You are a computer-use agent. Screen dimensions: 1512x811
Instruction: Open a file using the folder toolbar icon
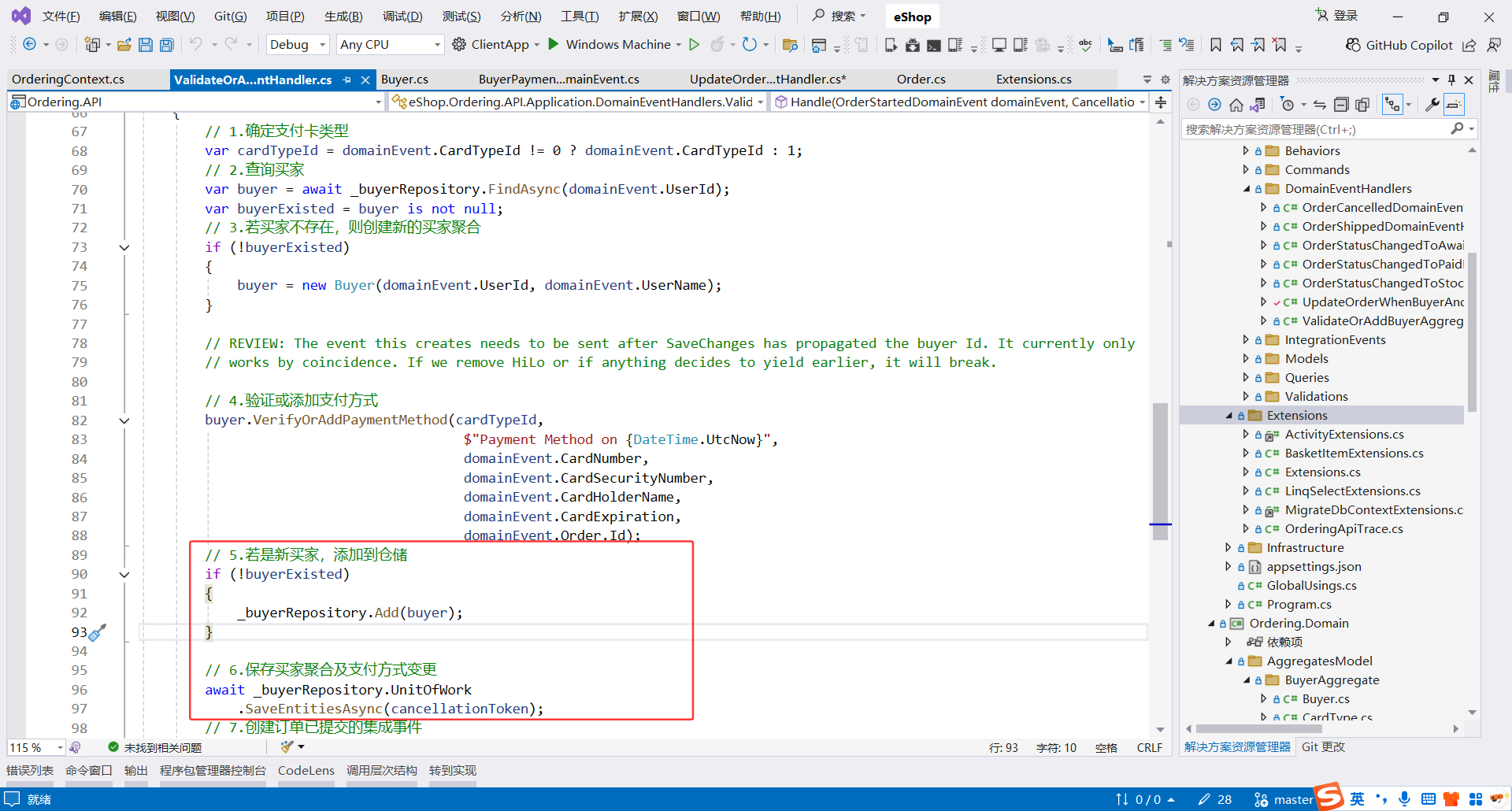point(124,45)
